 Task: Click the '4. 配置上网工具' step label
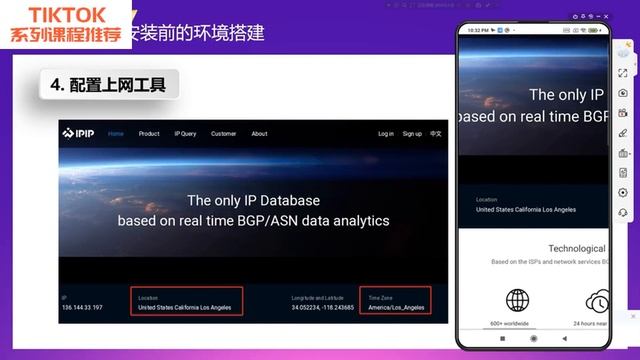tap(109, 84)
